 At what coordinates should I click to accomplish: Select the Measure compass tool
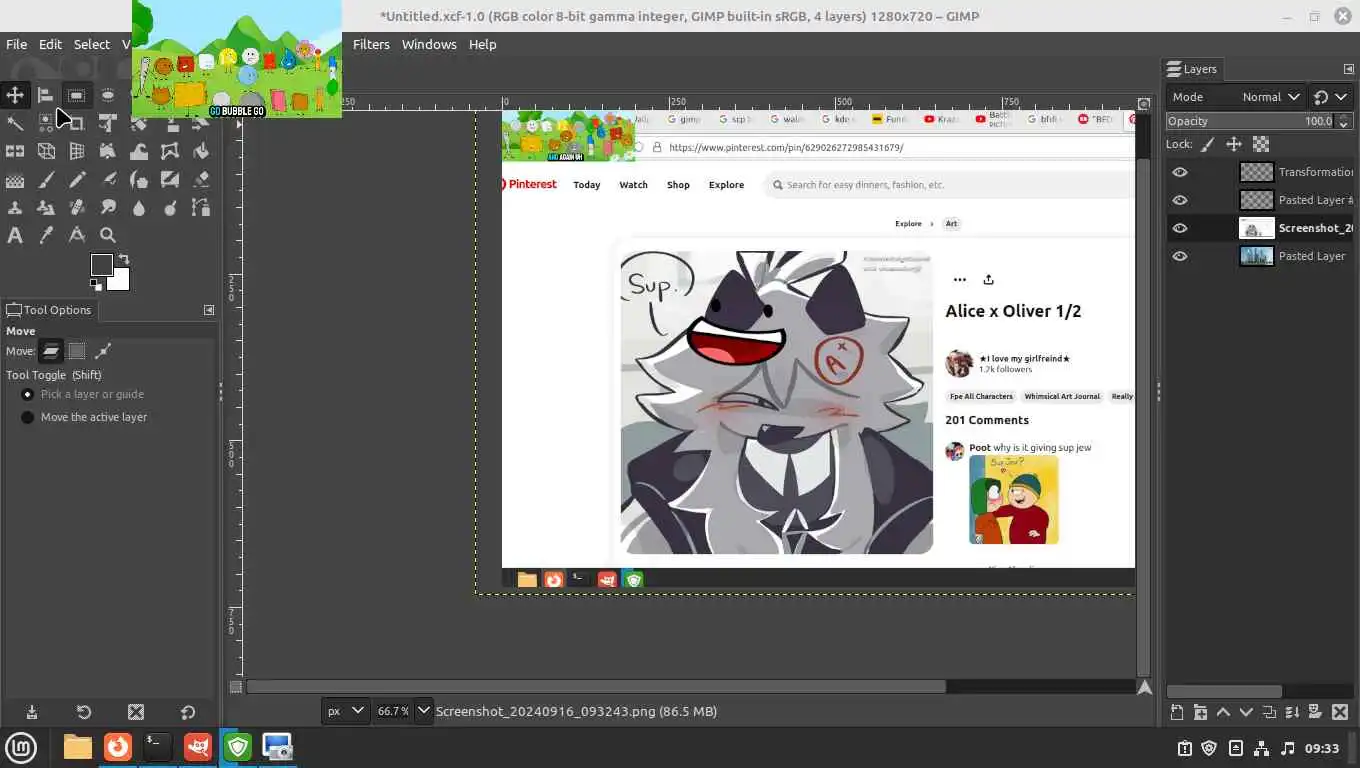[77, 236]
